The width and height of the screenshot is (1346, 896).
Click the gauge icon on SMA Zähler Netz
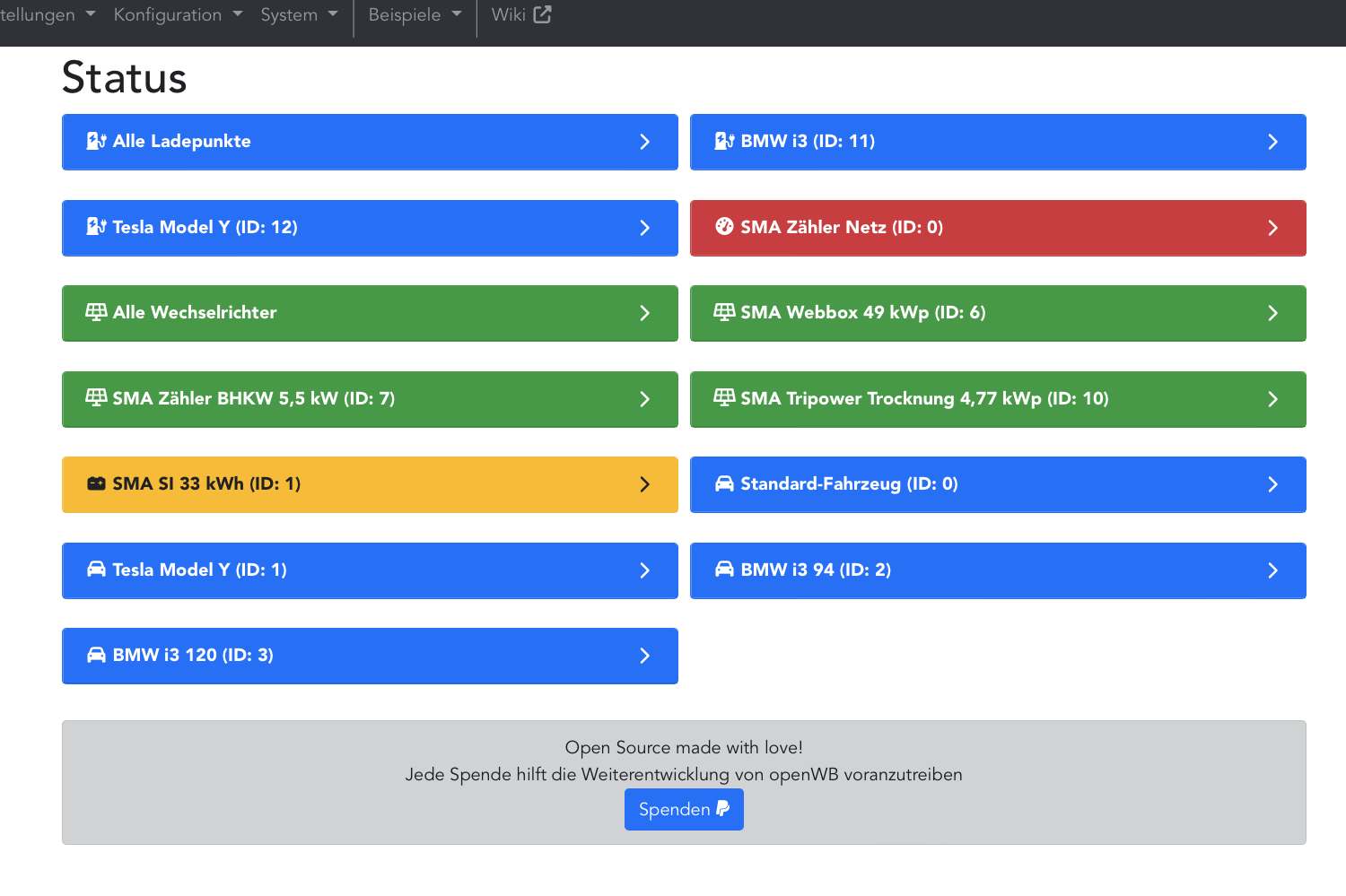pyautogui.click(x=724, y=227)
